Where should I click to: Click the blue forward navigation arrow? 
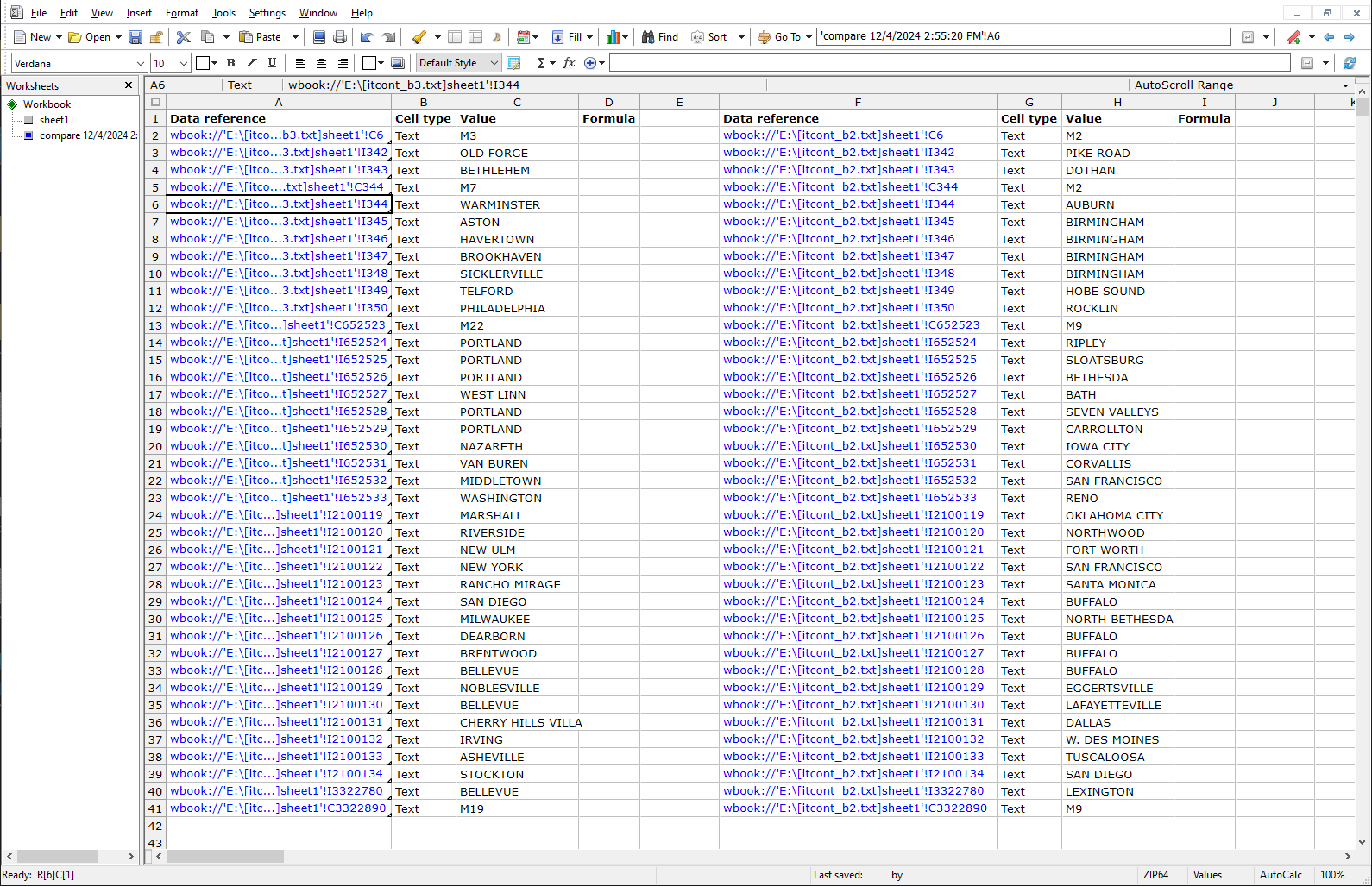[1350, 37]
